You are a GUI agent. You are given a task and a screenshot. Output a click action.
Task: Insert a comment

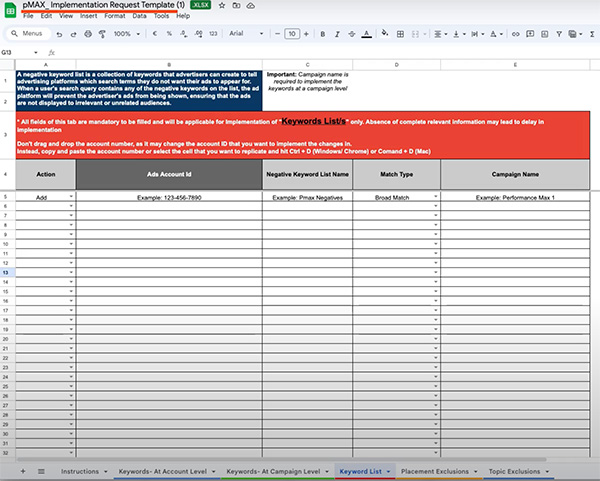point(530,34)
